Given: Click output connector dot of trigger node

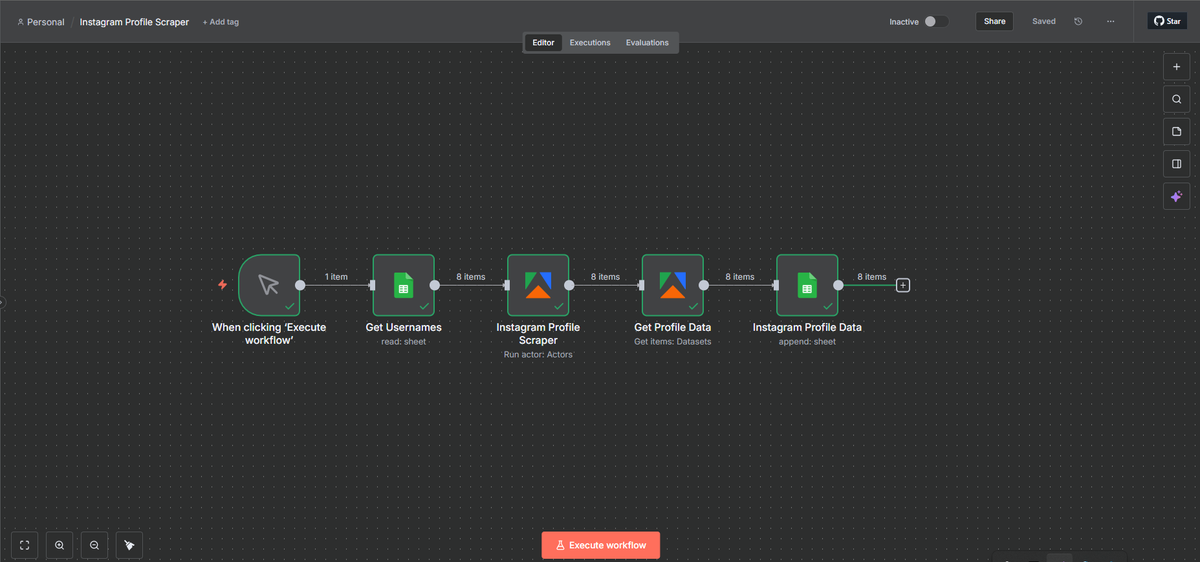Looking at the screenshot, I should point(300,285).
